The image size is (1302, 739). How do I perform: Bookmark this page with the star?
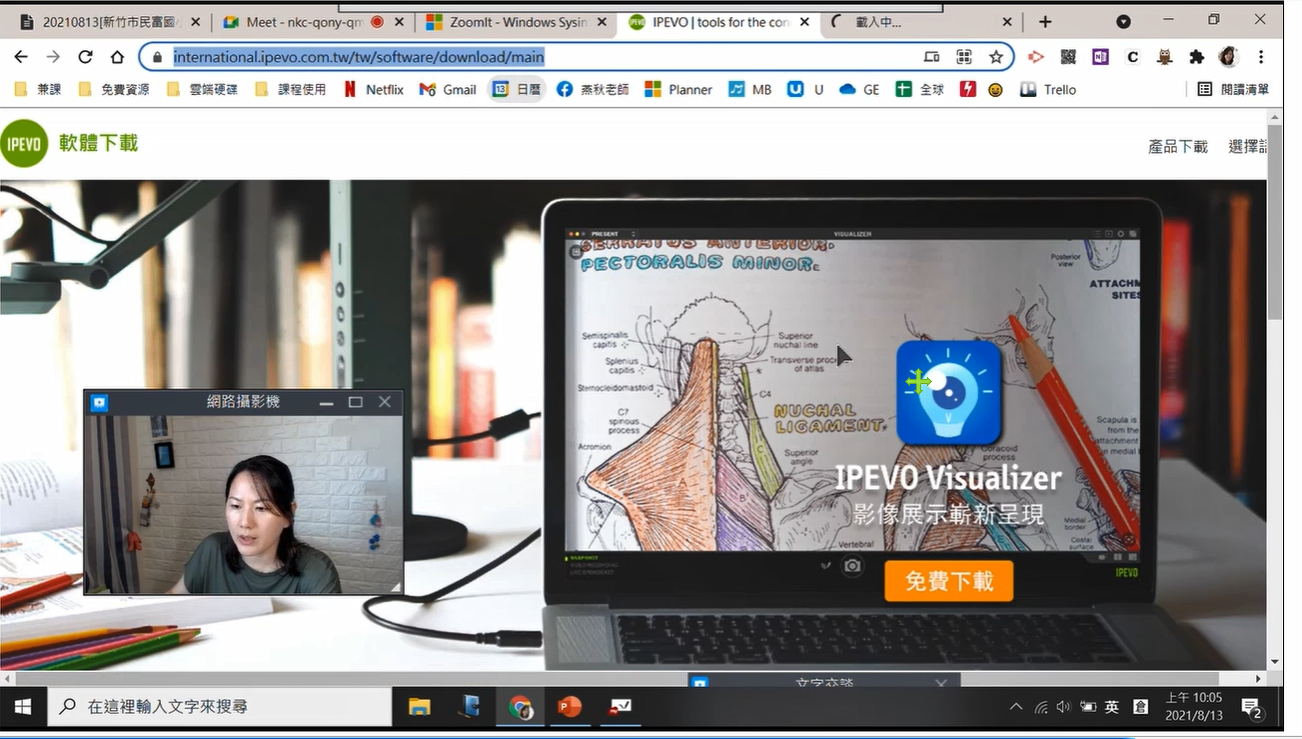pyautogui.click(x=996, y=57)
